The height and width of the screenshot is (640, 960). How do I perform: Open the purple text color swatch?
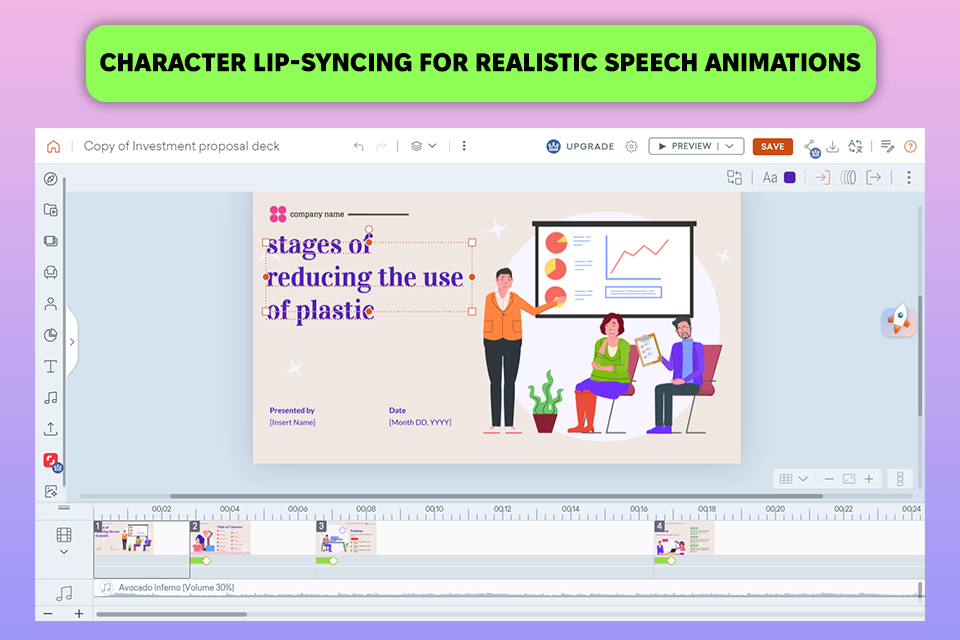[x=790, y=178]
